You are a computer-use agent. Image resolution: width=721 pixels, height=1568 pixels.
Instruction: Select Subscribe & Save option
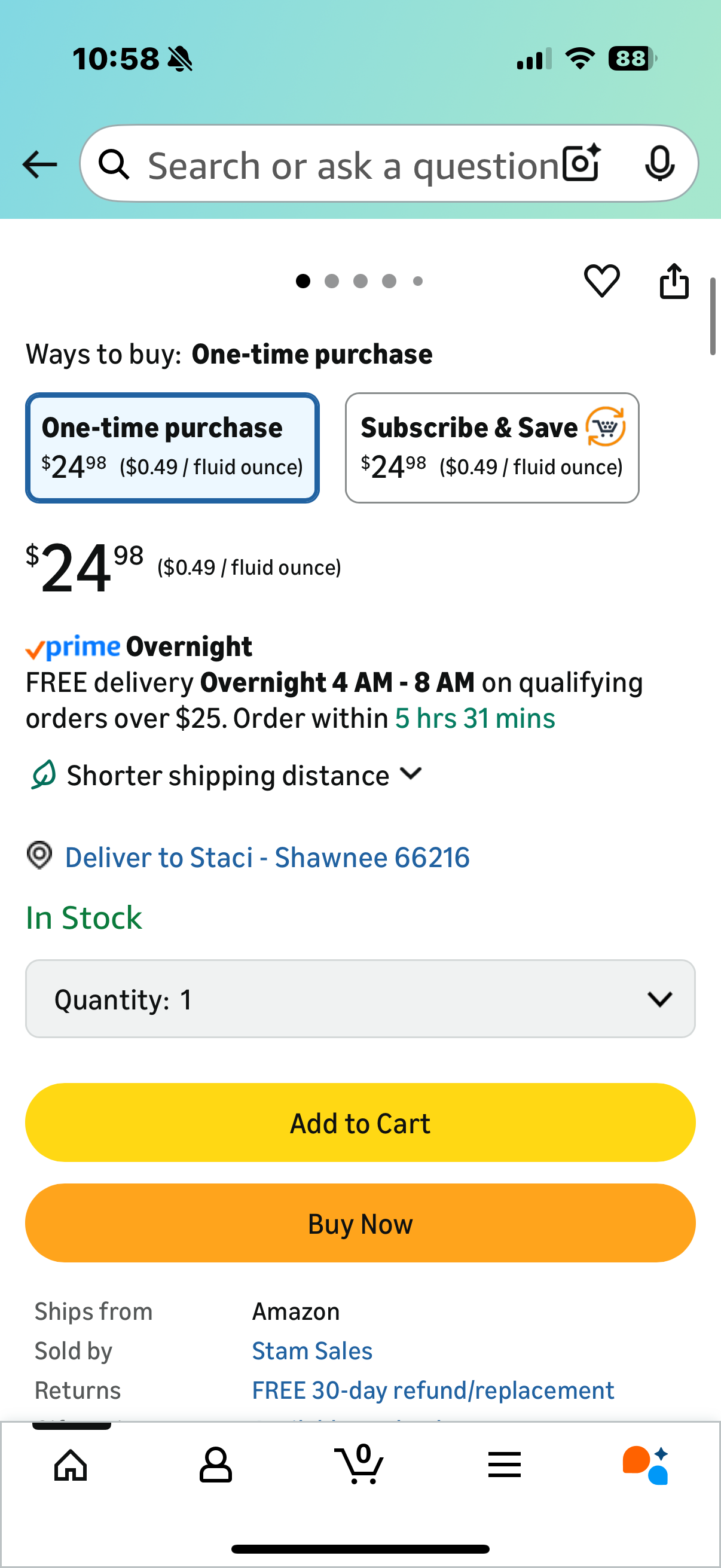pos(491,447)
